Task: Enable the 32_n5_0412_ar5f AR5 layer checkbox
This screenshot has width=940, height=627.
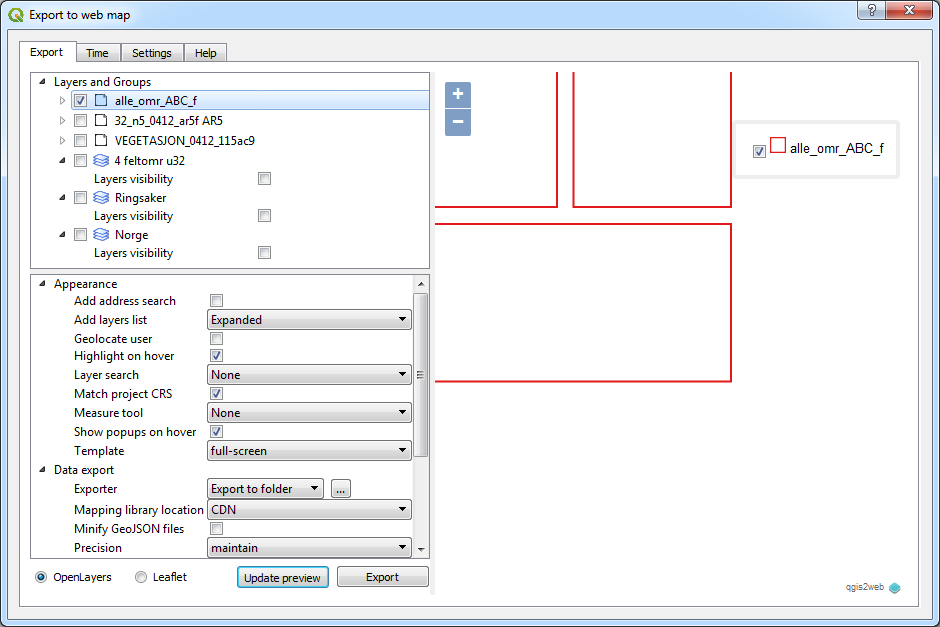Action: (80, 120)
